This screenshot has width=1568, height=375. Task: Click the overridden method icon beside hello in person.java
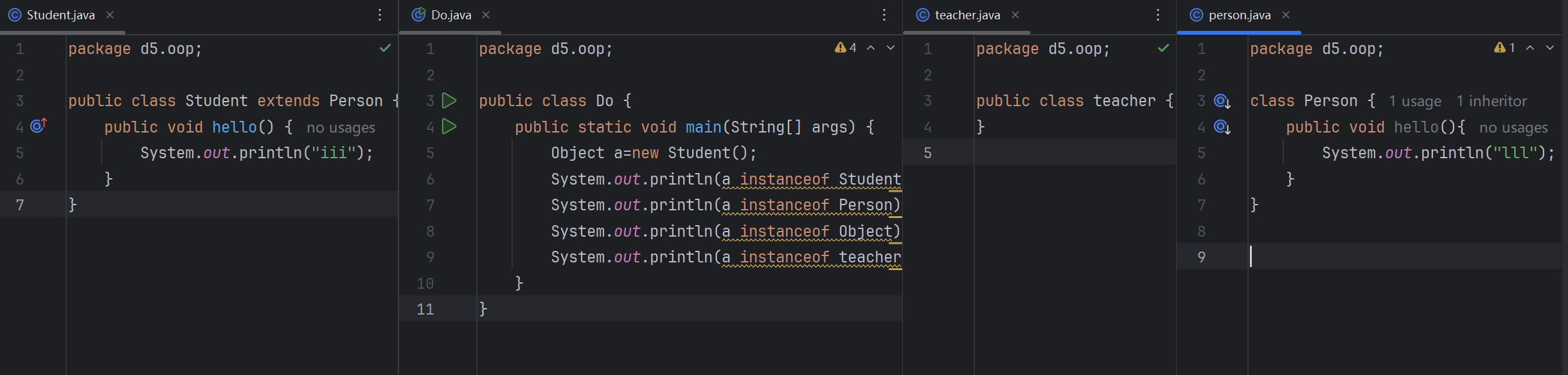[x=1222, y=127]
